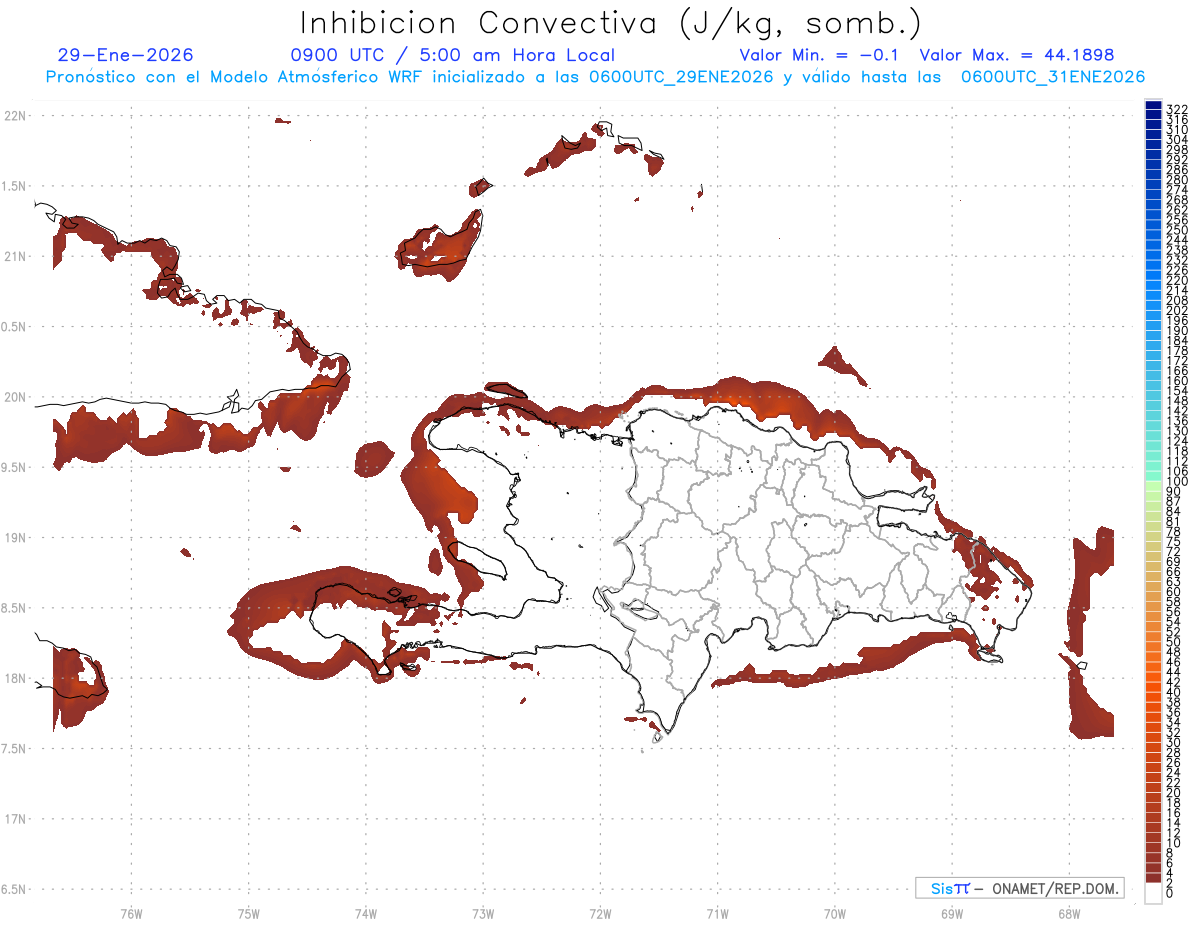
Task: Click the "20N" latitude label
Action: [15, 397]
